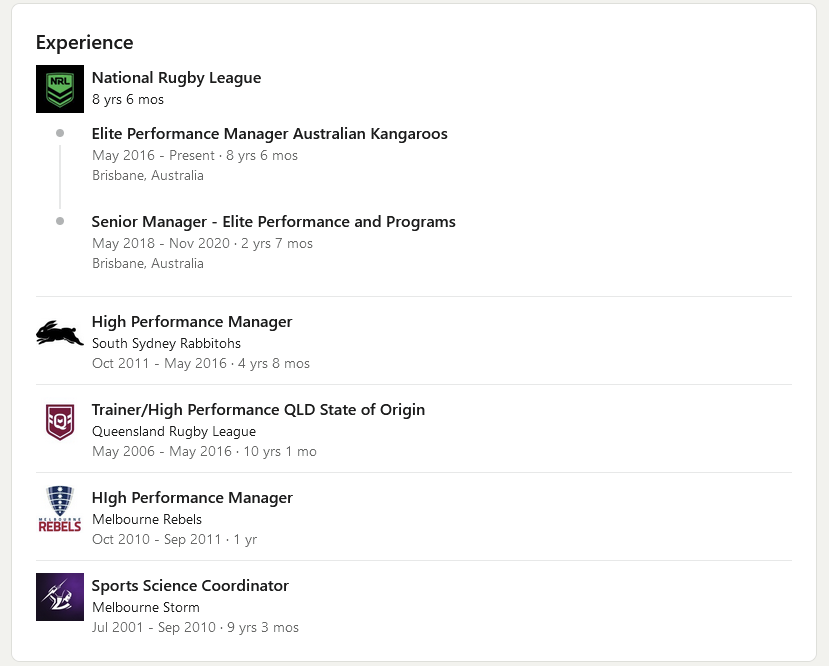The image size is (829, 666).
Task: Open National Rugby League company link
Action: tap(177, 78)
